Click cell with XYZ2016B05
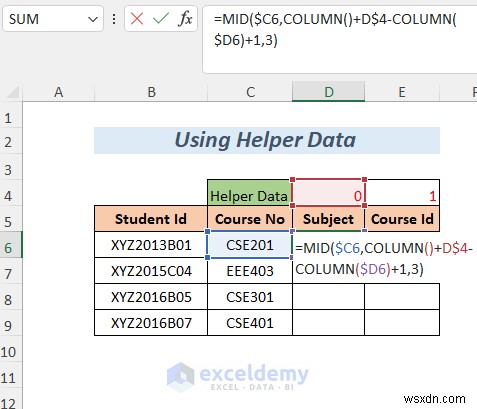Image resolution: width=477 pixels, height=409 pixels. point(151,297)
